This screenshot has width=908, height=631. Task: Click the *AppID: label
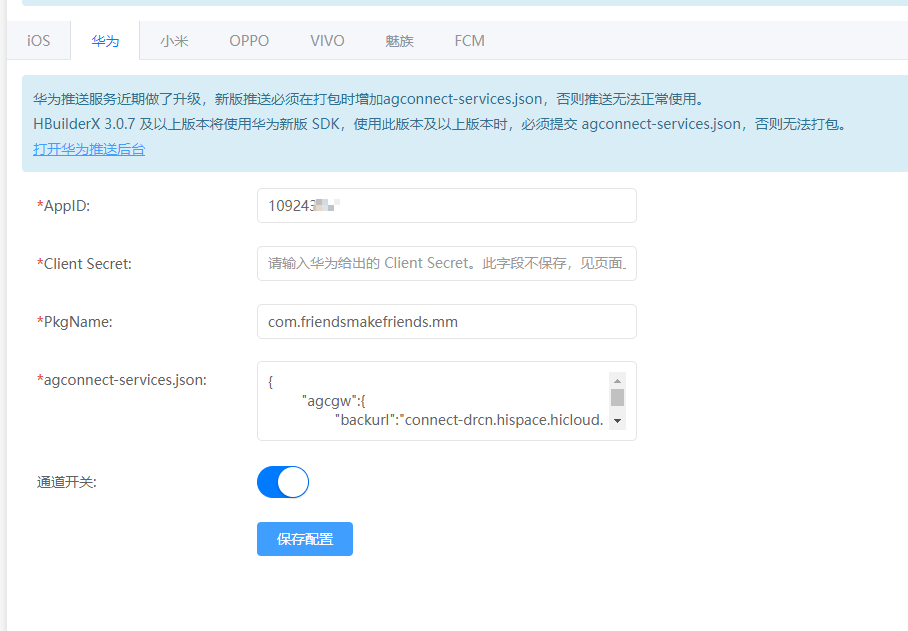[x=64, y=206]
